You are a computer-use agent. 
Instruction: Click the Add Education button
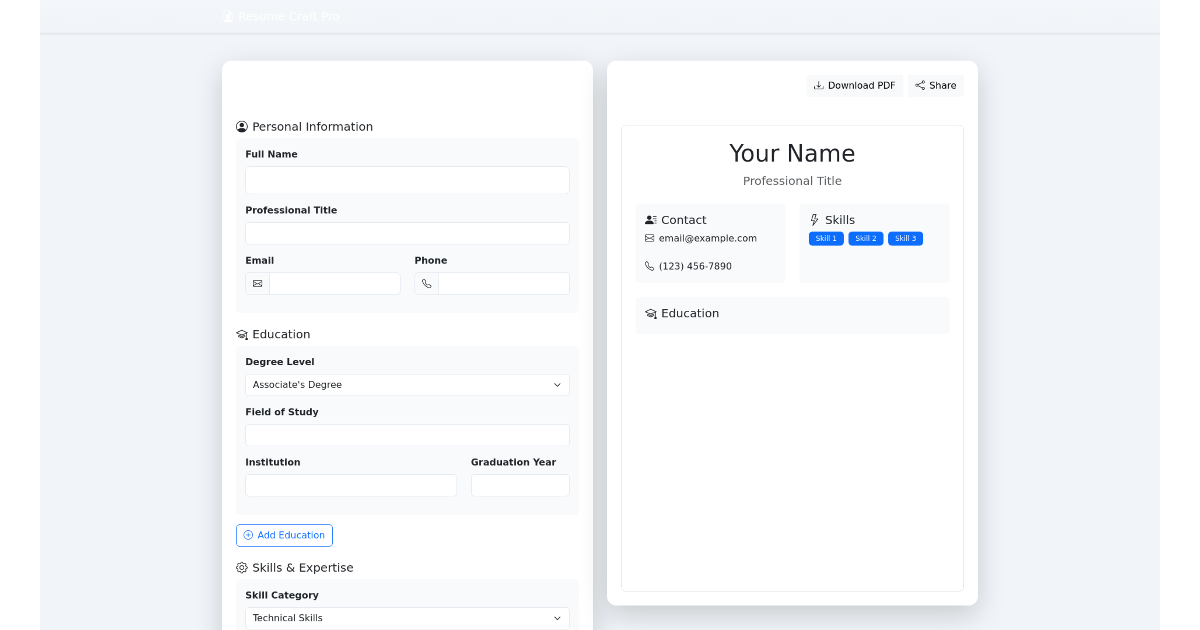(x=284, y=535)
